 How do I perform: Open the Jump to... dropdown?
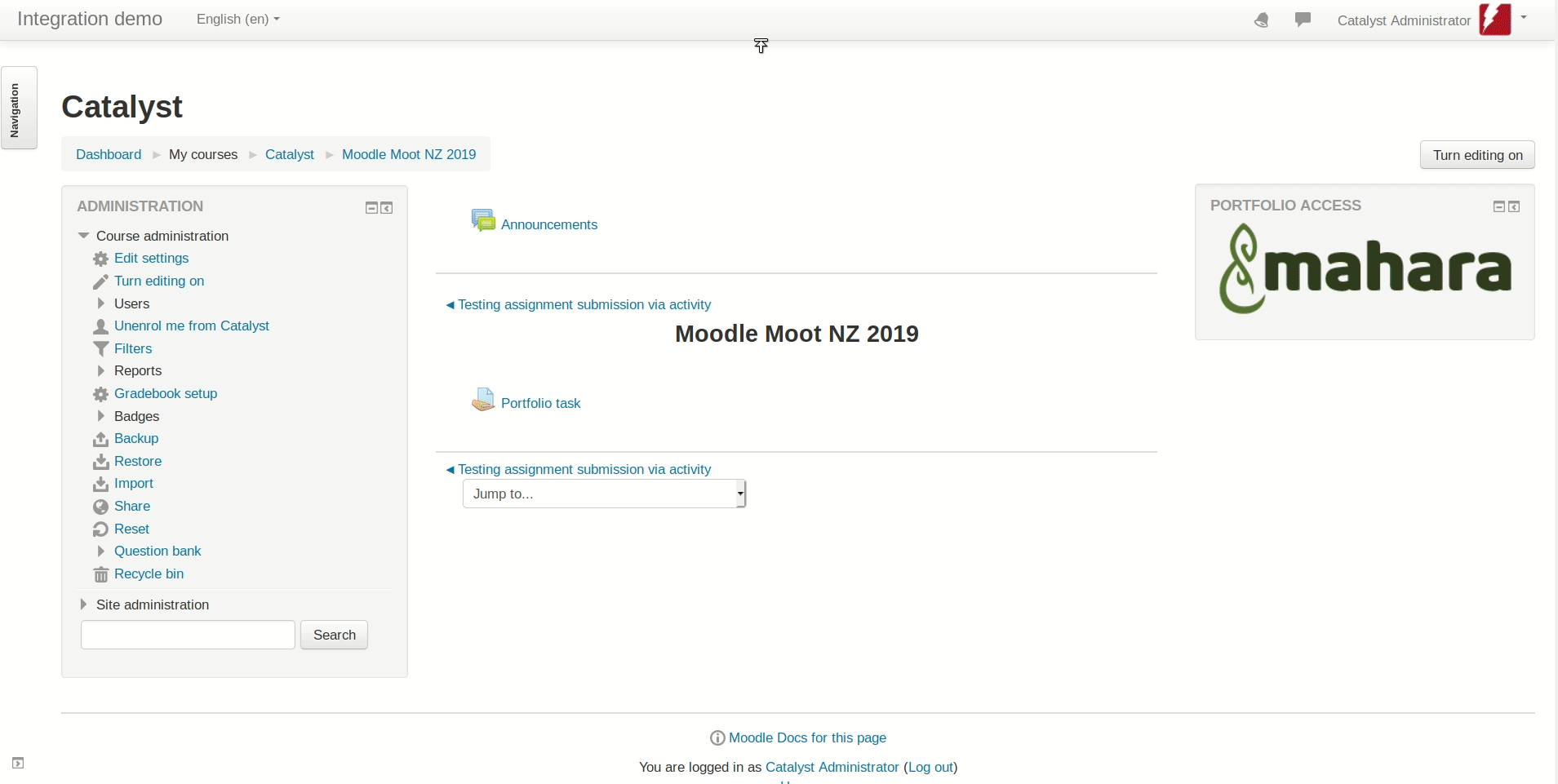coord(604,494)
